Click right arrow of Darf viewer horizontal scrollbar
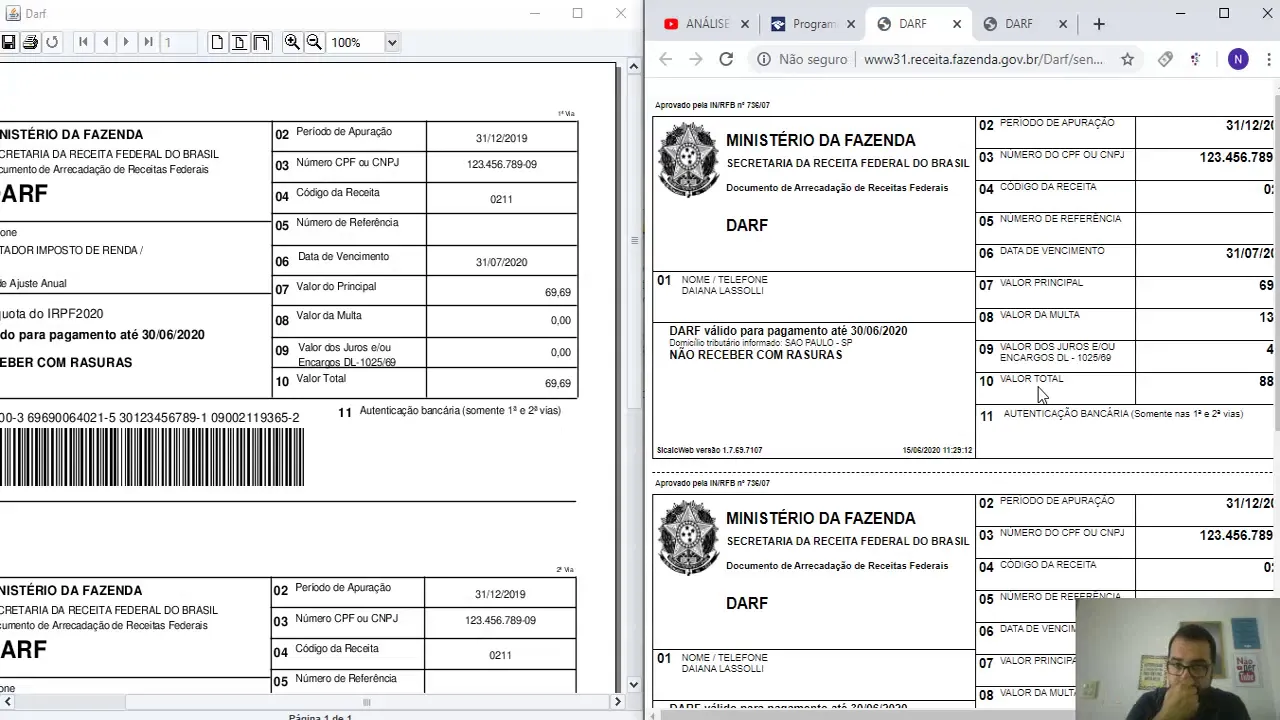 click(x=617, y=702)
